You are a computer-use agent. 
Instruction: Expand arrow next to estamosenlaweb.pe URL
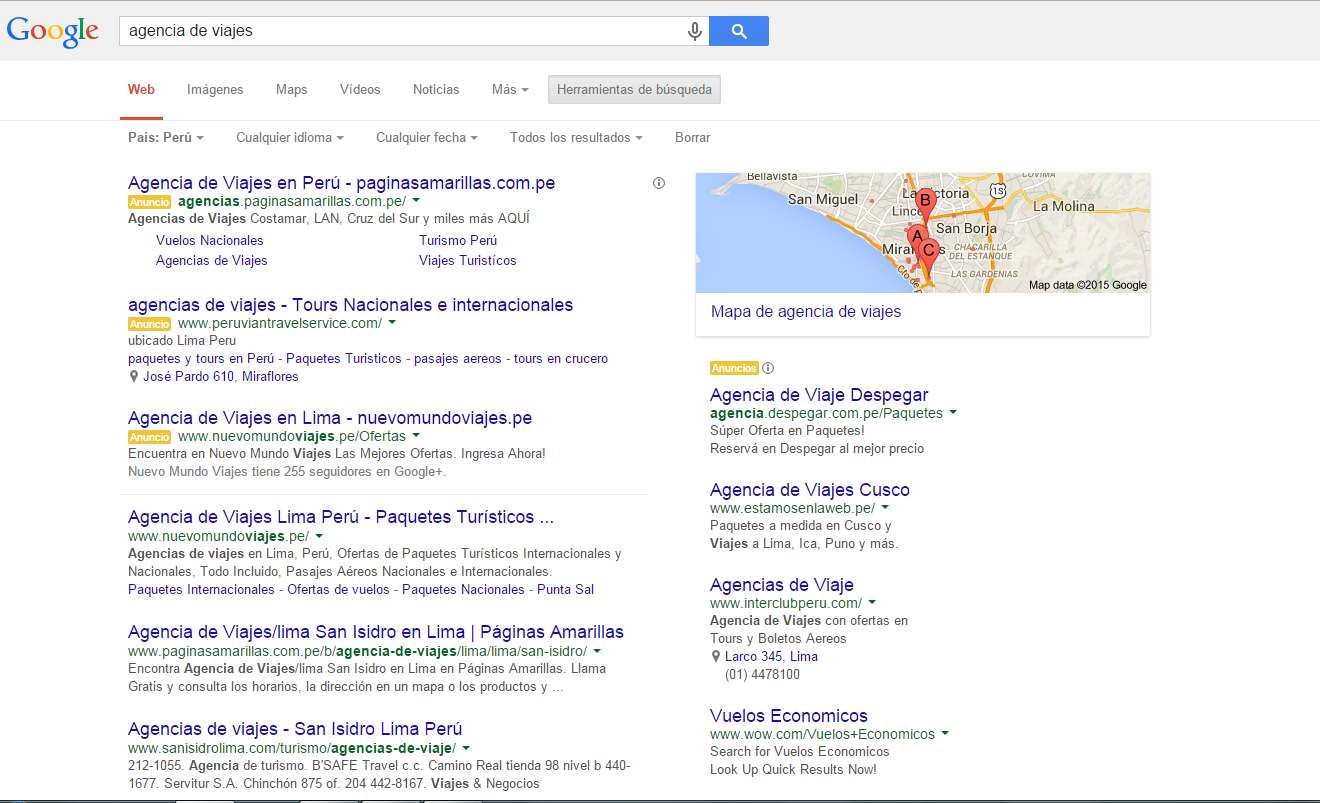click(885, 508)
